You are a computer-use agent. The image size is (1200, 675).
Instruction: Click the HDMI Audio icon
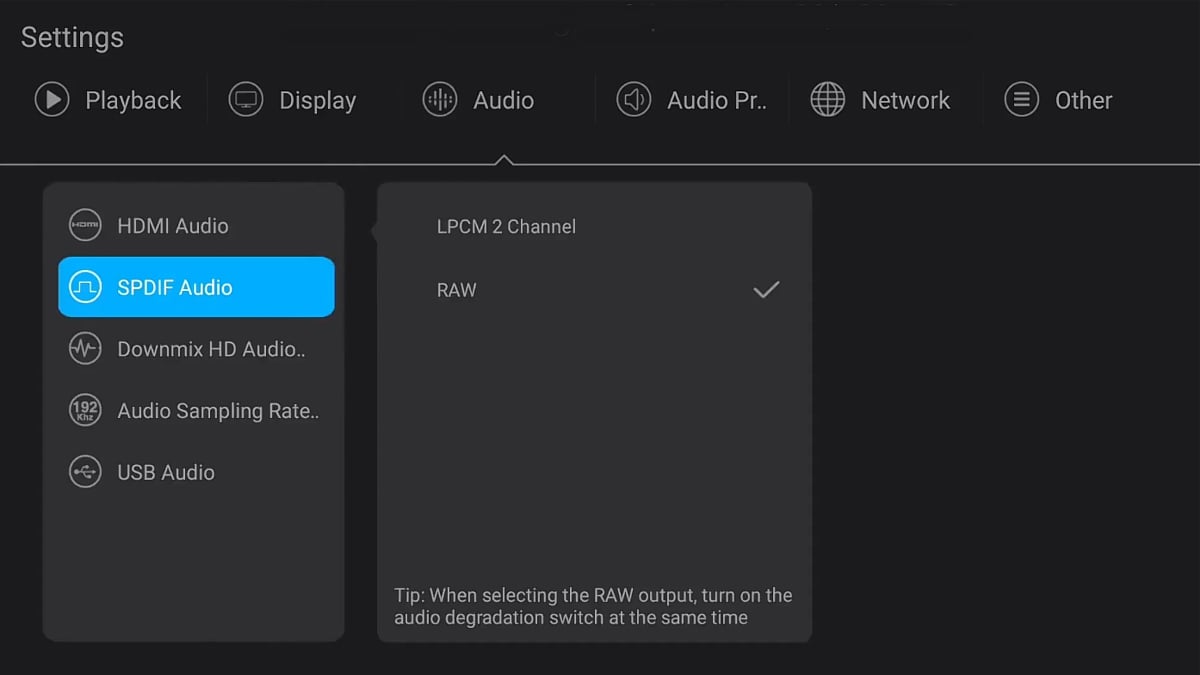point(85,226)
